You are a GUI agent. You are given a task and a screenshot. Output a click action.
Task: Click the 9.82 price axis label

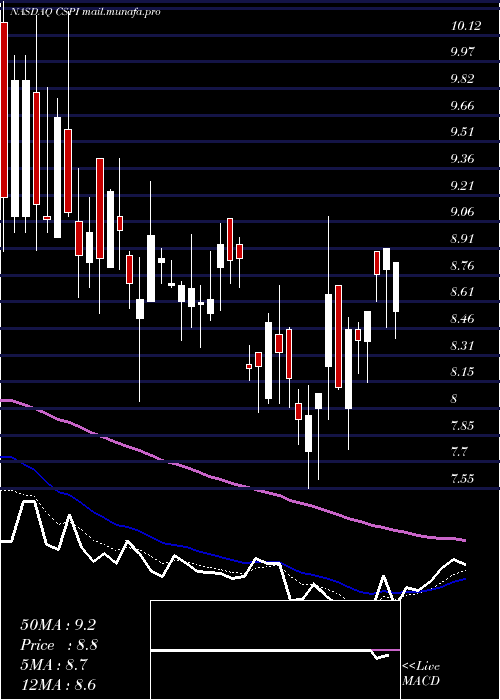[x=464, y=79]
